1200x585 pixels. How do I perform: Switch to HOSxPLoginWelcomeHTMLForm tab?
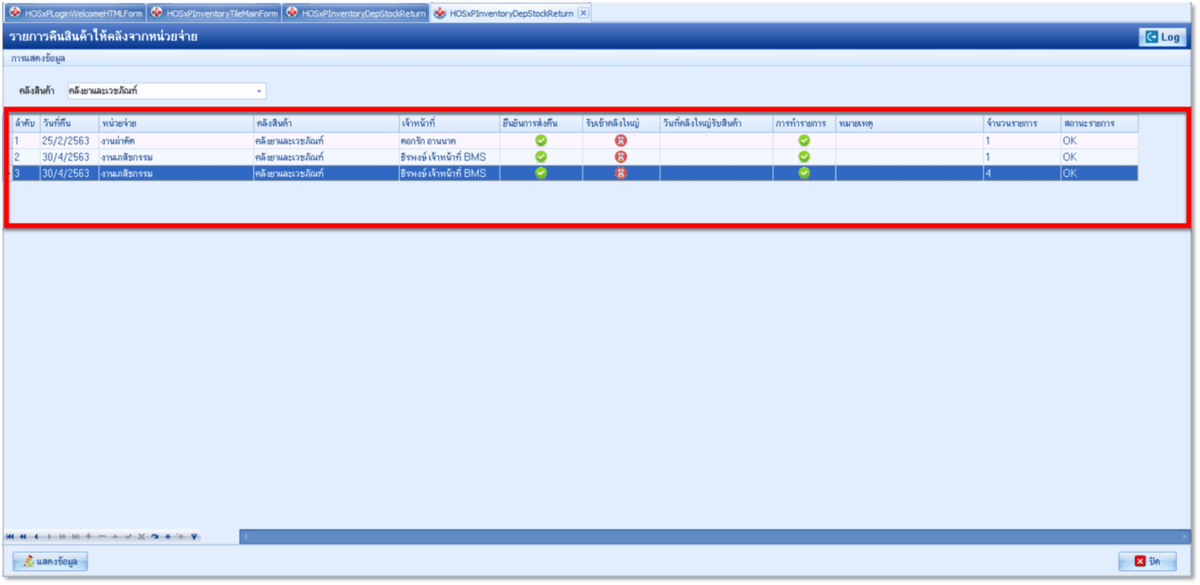(76, 13)
